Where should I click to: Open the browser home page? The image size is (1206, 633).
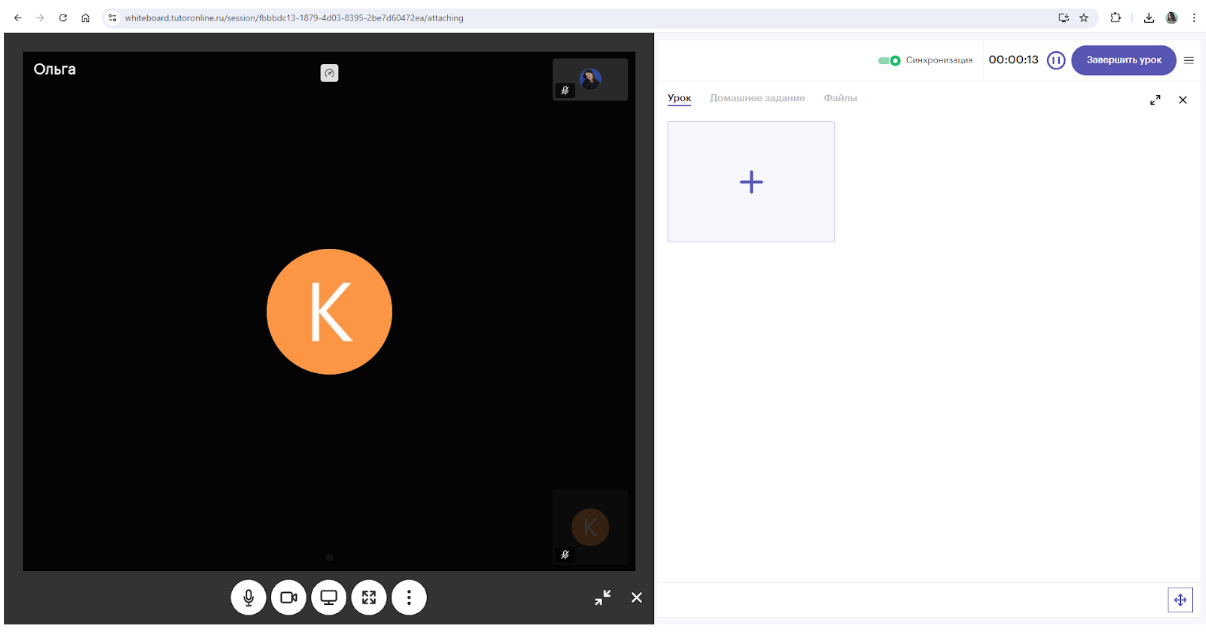86,17
